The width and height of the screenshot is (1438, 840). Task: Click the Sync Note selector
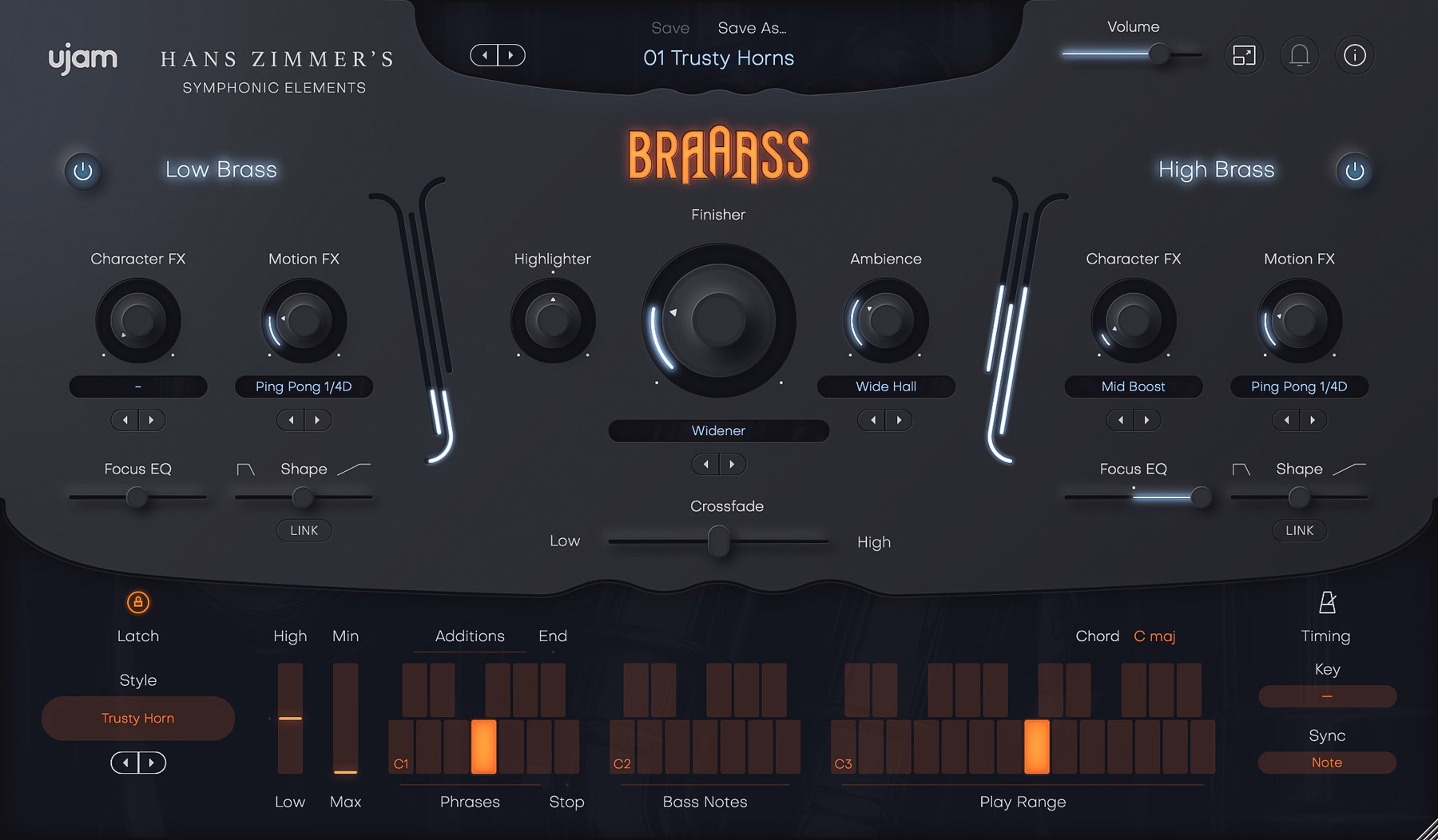1327,763
